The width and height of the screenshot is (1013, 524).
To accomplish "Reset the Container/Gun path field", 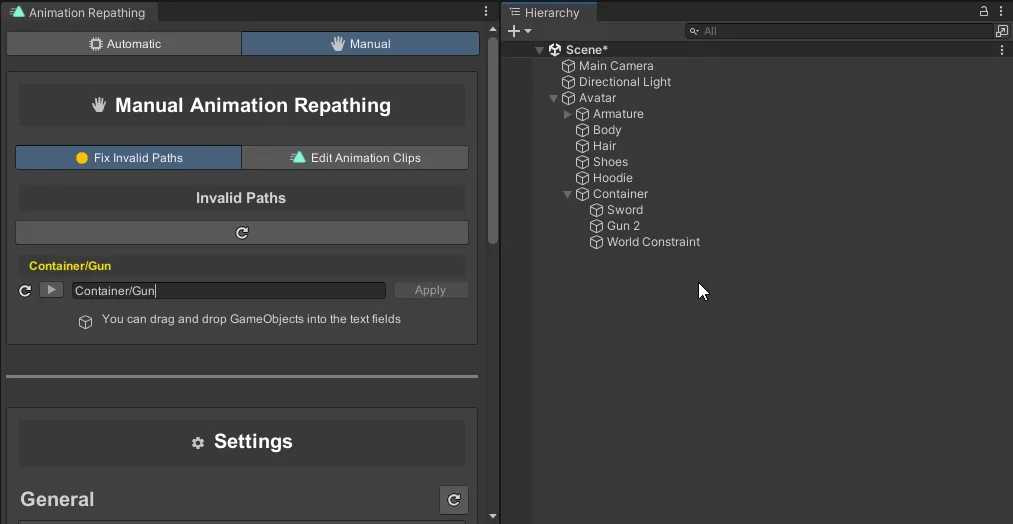I will tap(25, 291).
